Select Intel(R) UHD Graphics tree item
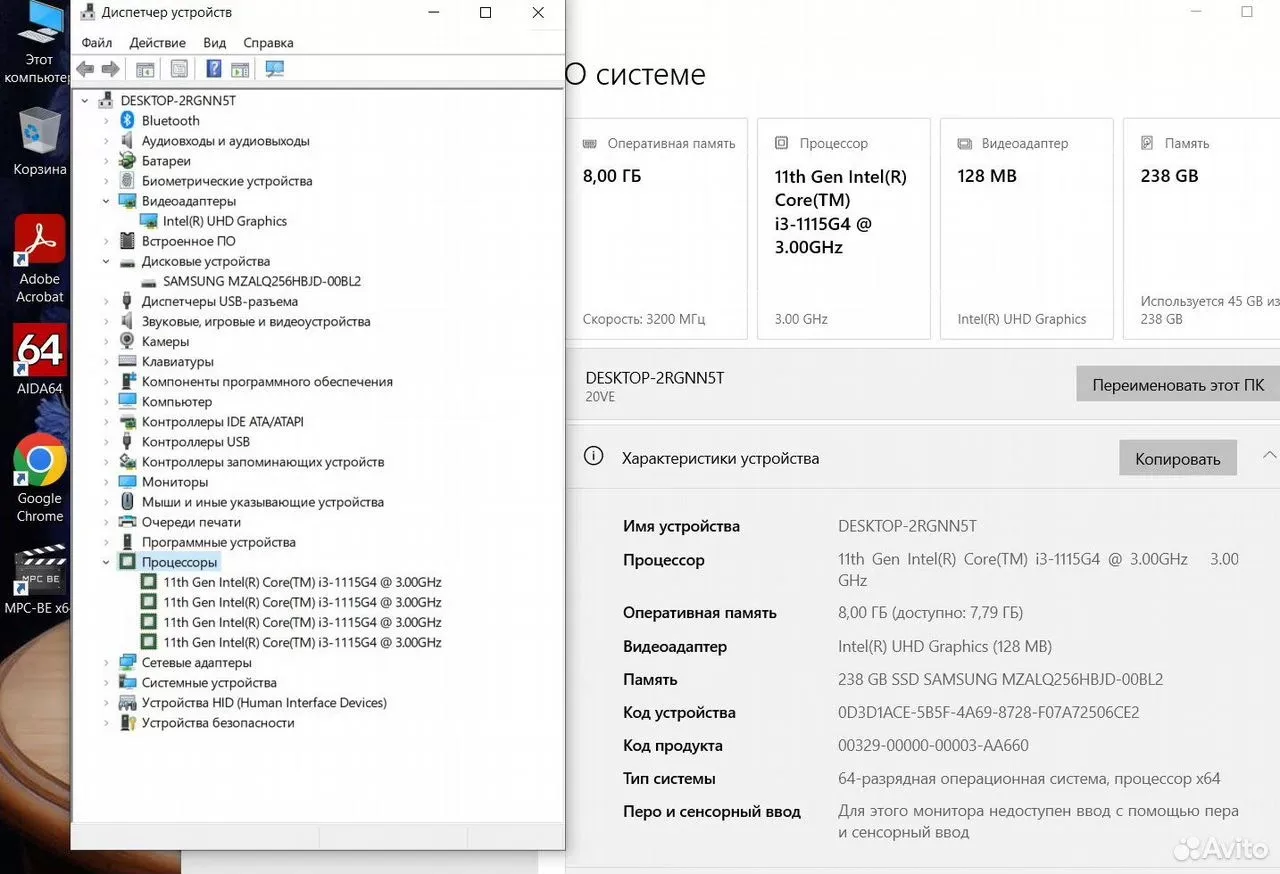The image size is (1280, 874). (x=225, y=221)
